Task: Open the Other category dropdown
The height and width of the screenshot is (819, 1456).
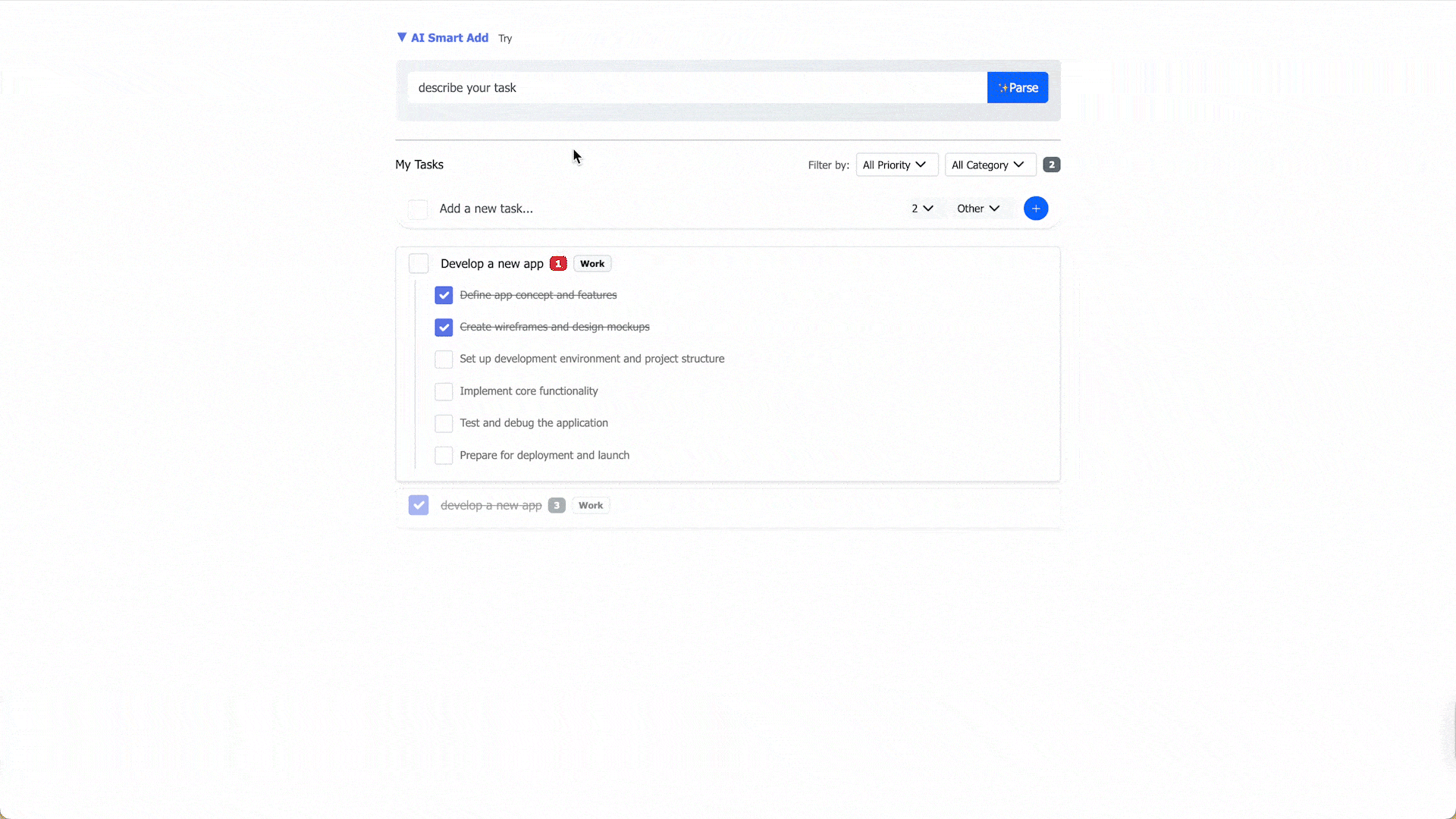Action: pyautogui.click(x=977, y=209)
